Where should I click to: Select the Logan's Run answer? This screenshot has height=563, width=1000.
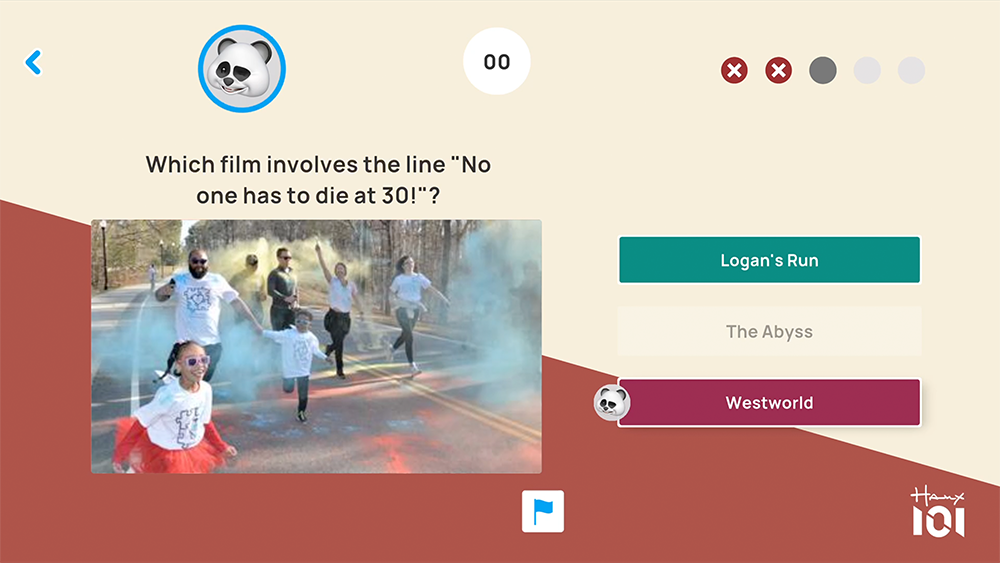(x=769, y=260)
